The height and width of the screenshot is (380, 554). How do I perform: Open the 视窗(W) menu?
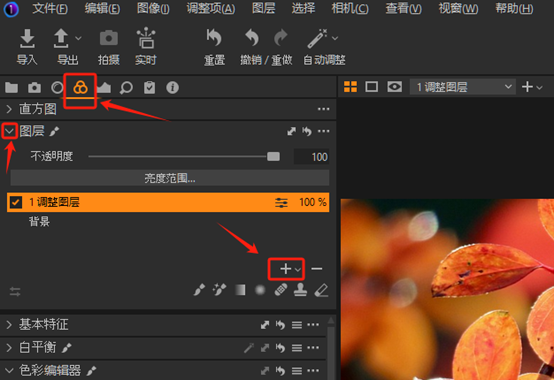tap(458, 8)
